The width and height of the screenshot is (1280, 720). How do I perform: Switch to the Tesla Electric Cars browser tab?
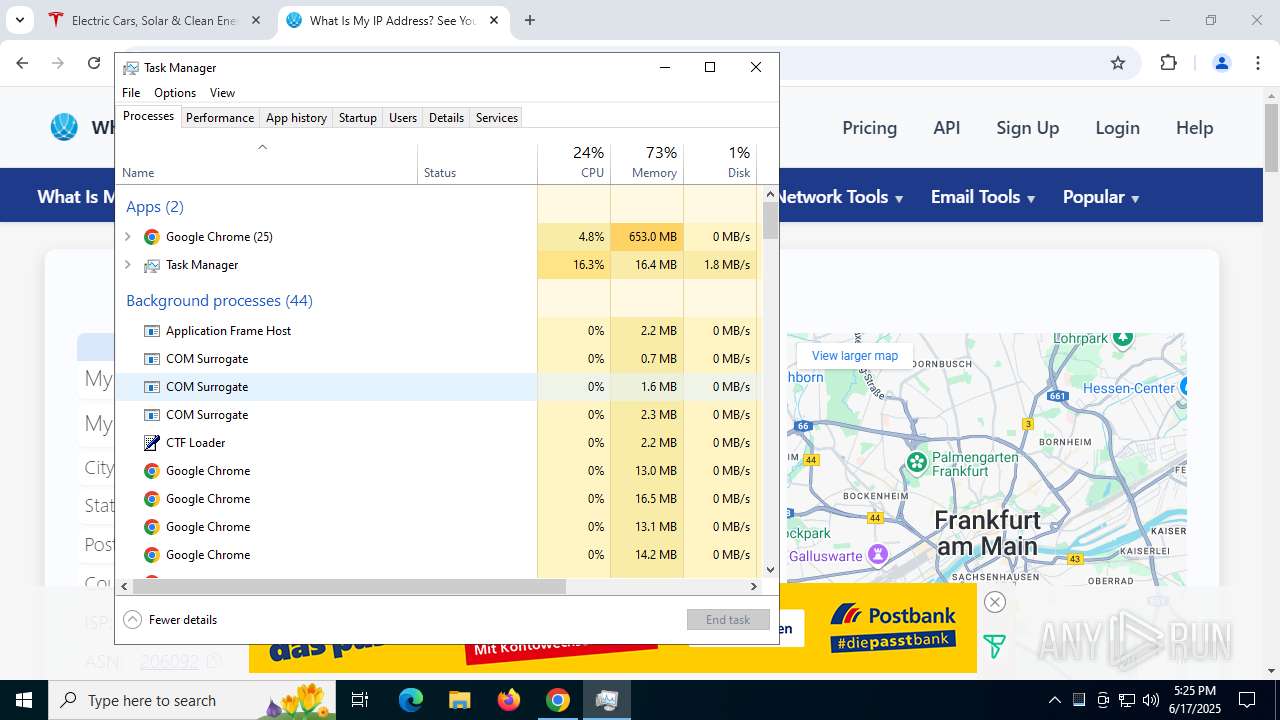click(156, 20)
